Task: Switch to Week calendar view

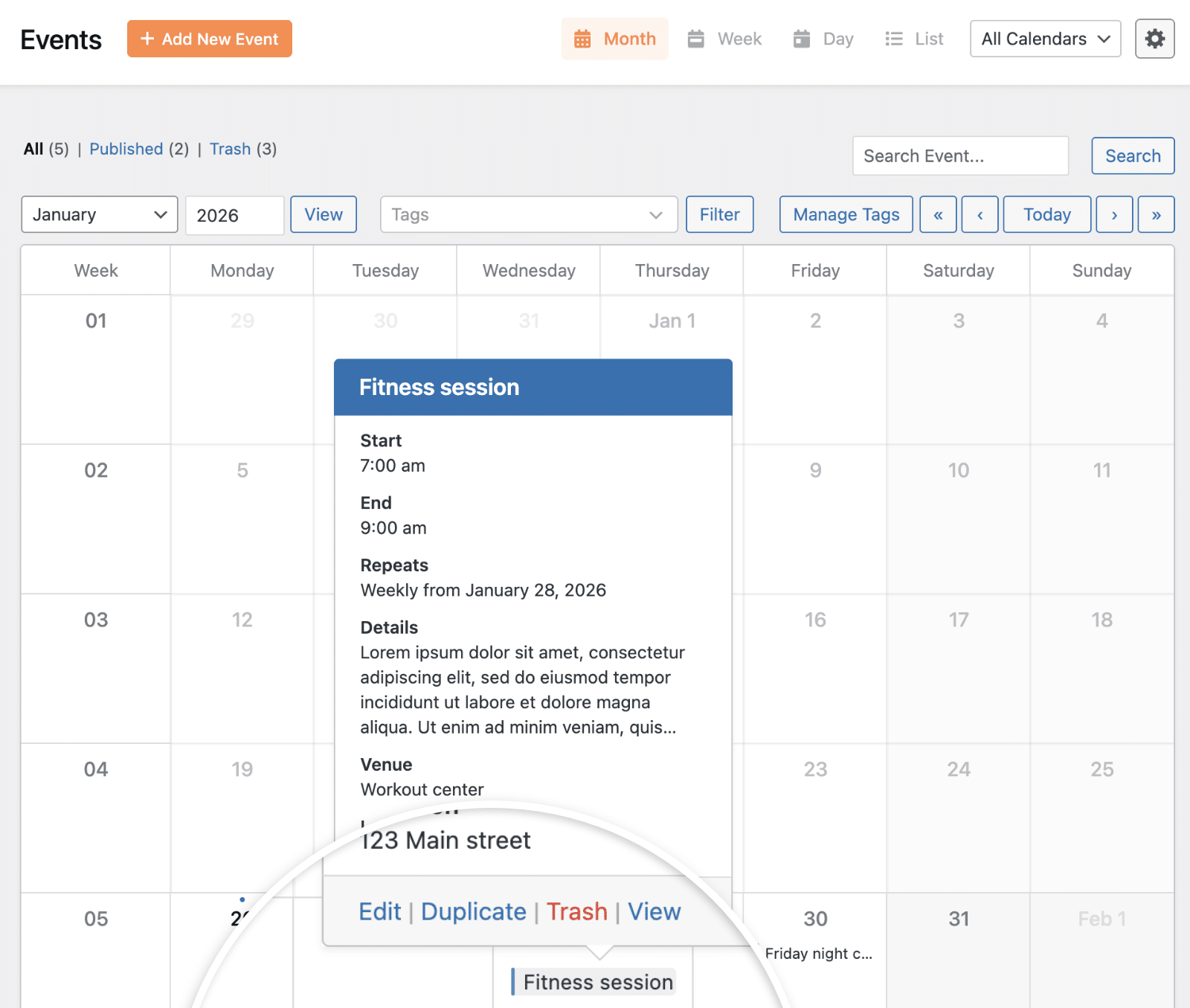Action: click(x=725, y=39)
